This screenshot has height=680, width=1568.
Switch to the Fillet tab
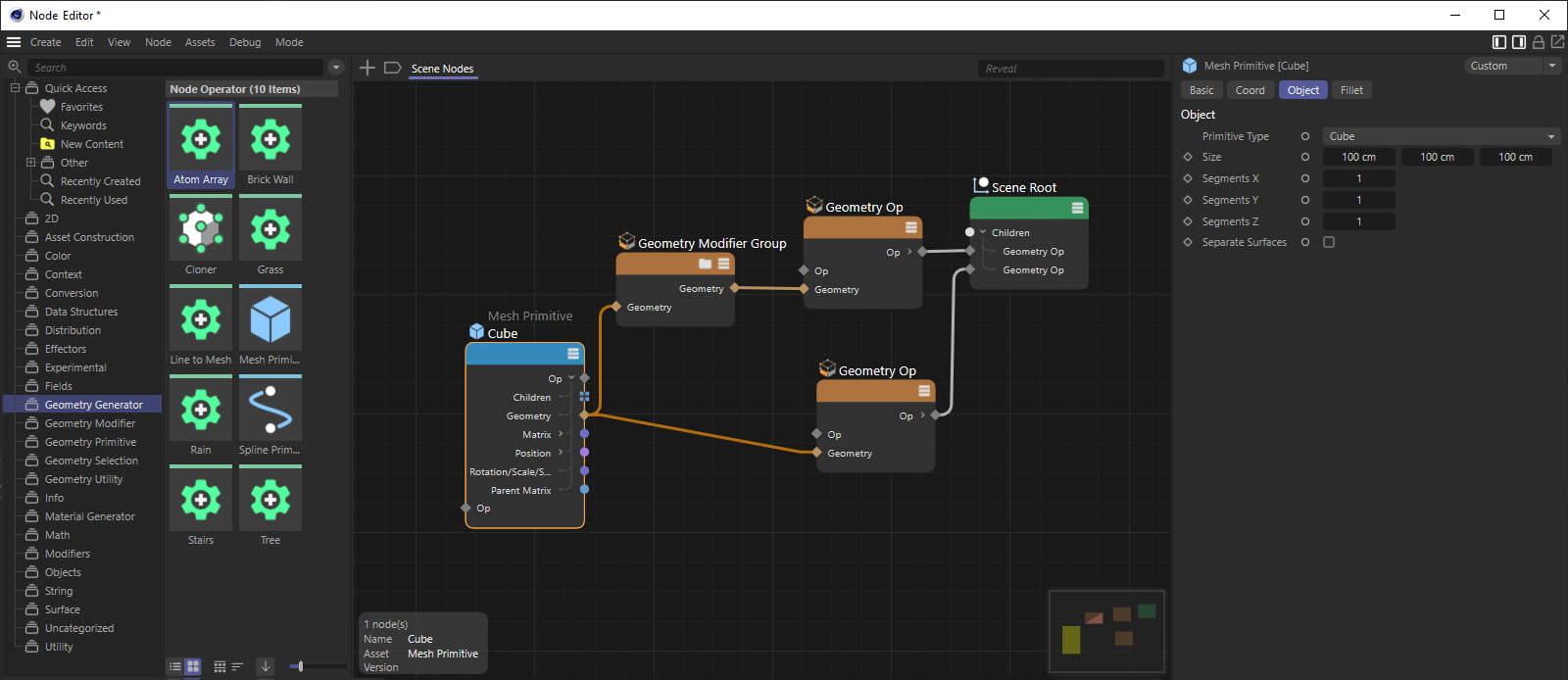[1351, 90]
